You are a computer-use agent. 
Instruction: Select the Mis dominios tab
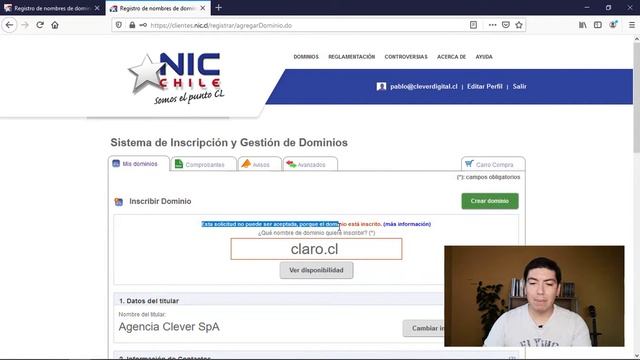[139, 164]
